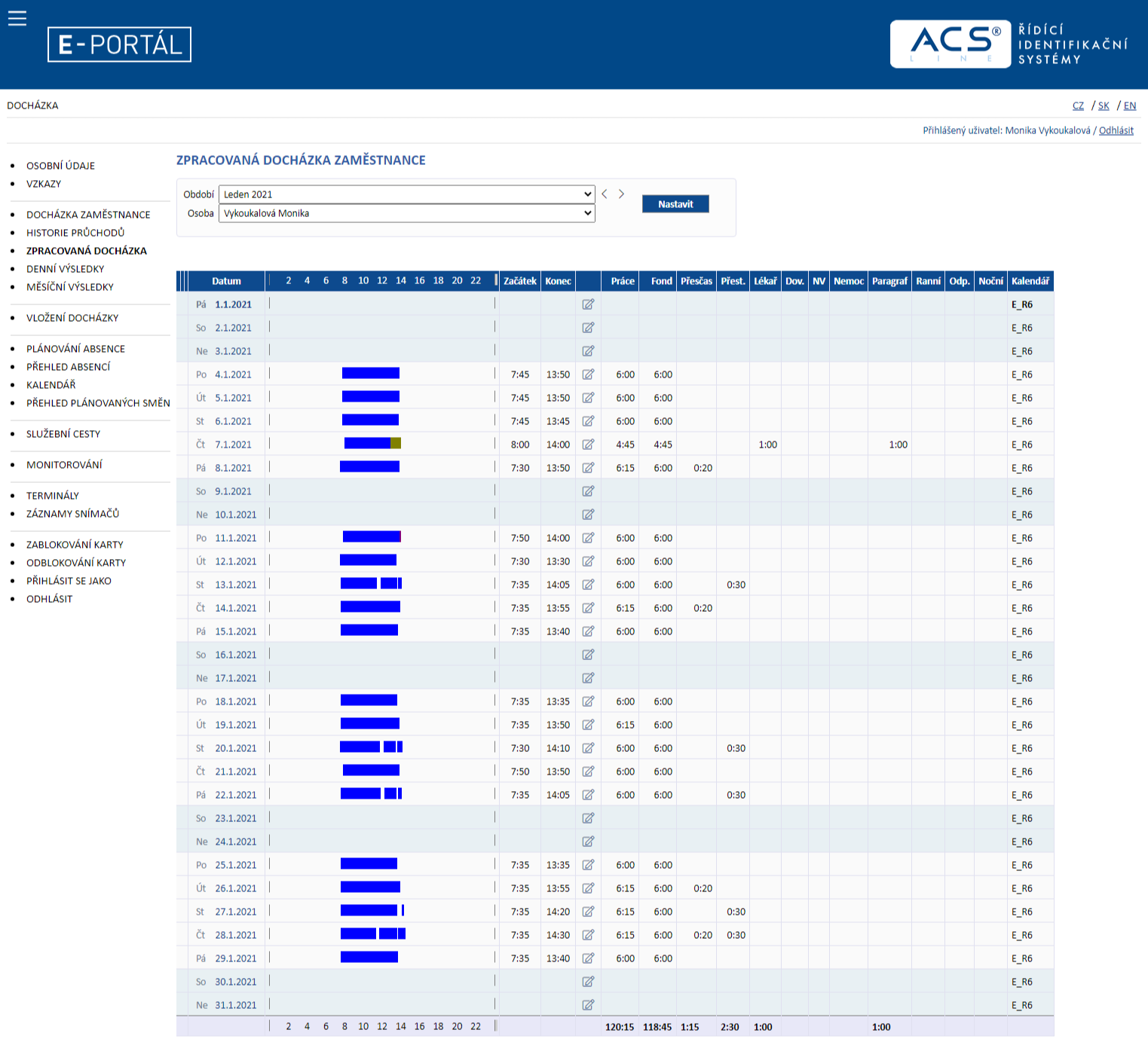Open Přehled absencí menu item
This screenshot has width=1148, height=1042.
[x=69, y=367]
